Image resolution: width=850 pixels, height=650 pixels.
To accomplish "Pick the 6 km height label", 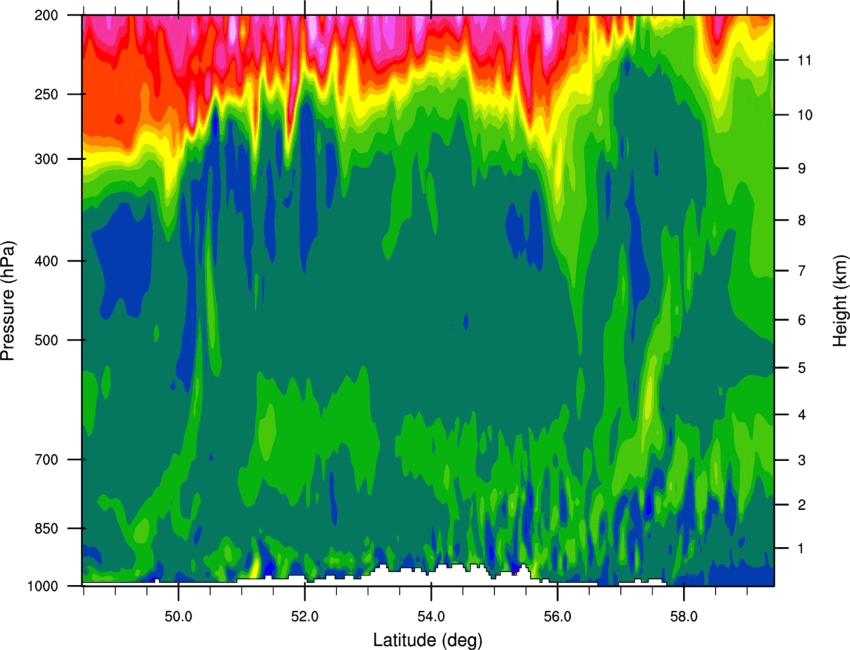I will 802,320.
